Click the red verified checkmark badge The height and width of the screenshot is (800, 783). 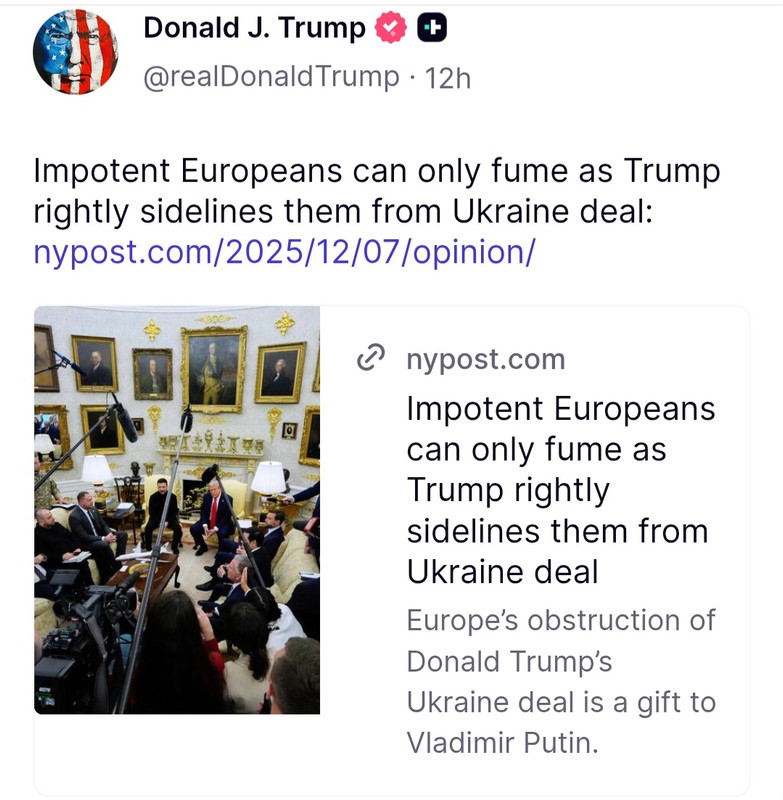click(x=391, y=28)
